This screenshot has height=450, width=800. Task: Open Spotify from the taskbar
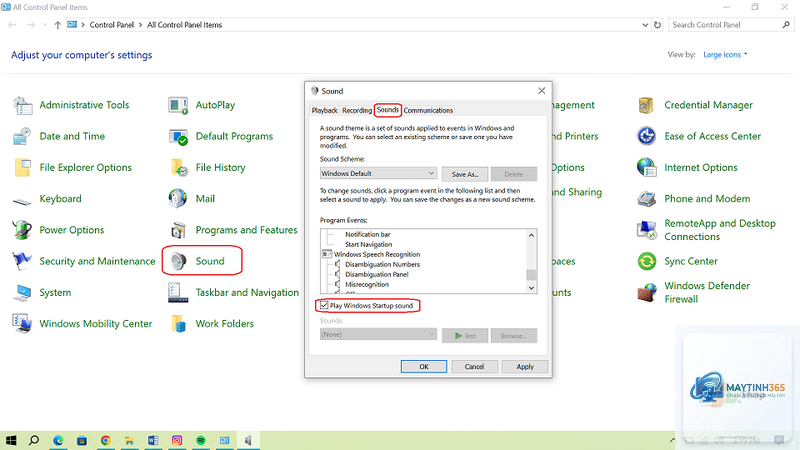201,440
